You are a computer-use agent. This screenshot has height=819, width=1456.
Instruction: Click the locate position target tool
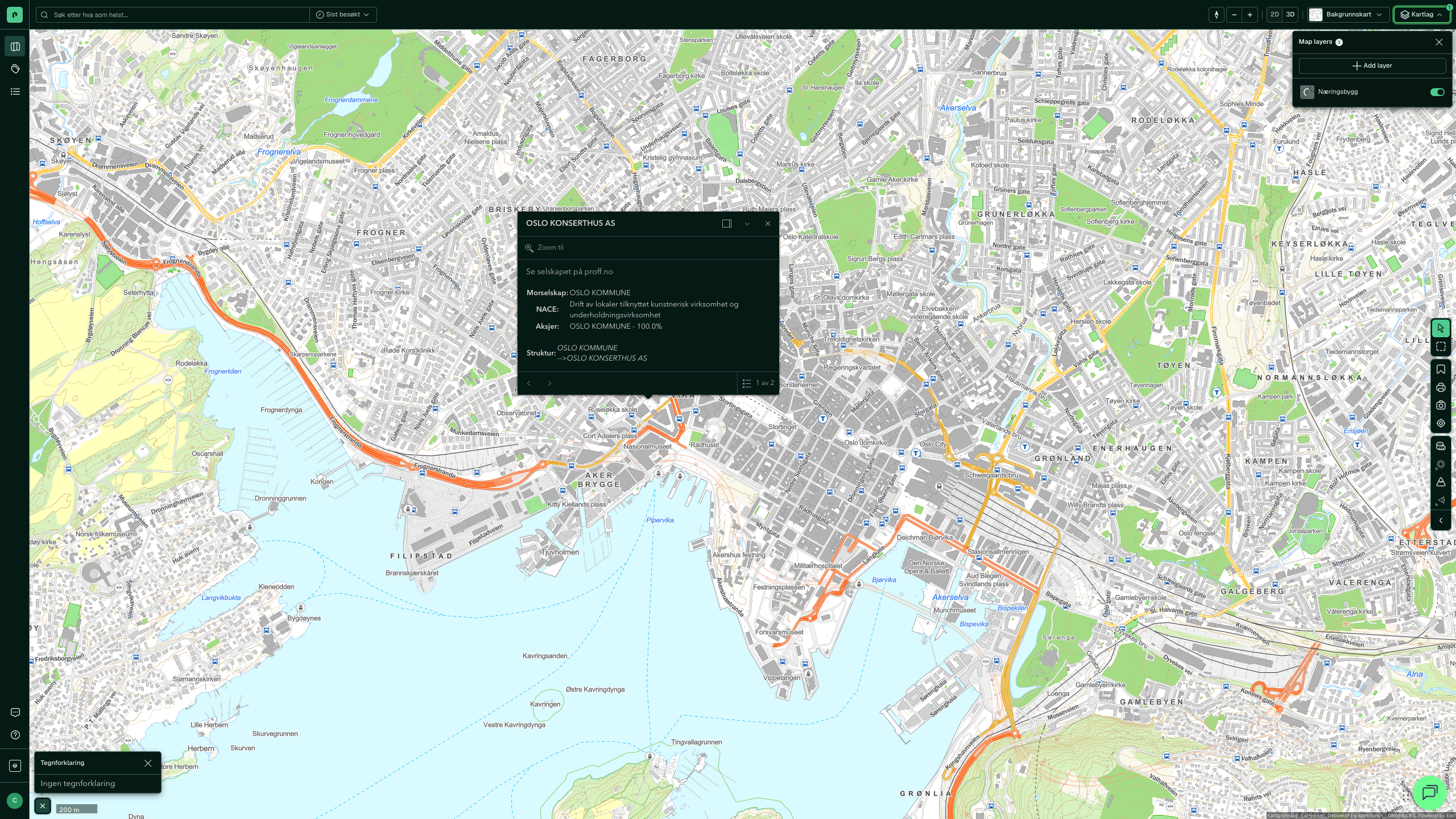(x=1441, y=423)
